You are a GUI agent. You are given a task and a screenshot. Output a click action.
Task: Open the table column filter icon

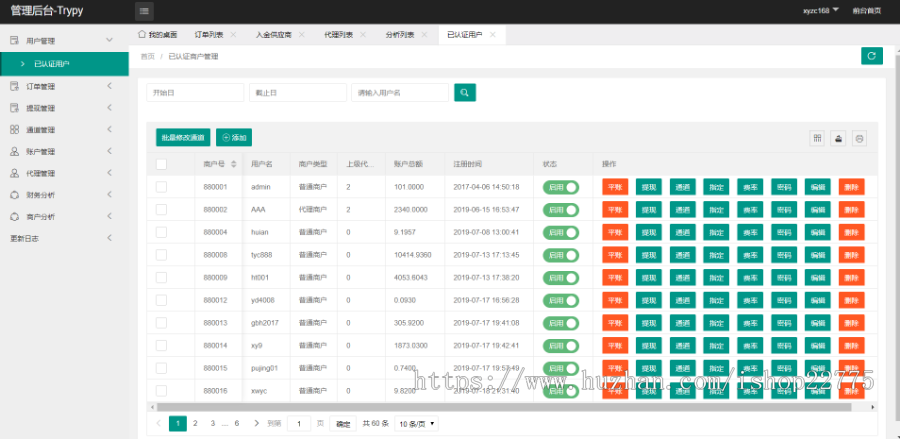click(x=817, y=138)
